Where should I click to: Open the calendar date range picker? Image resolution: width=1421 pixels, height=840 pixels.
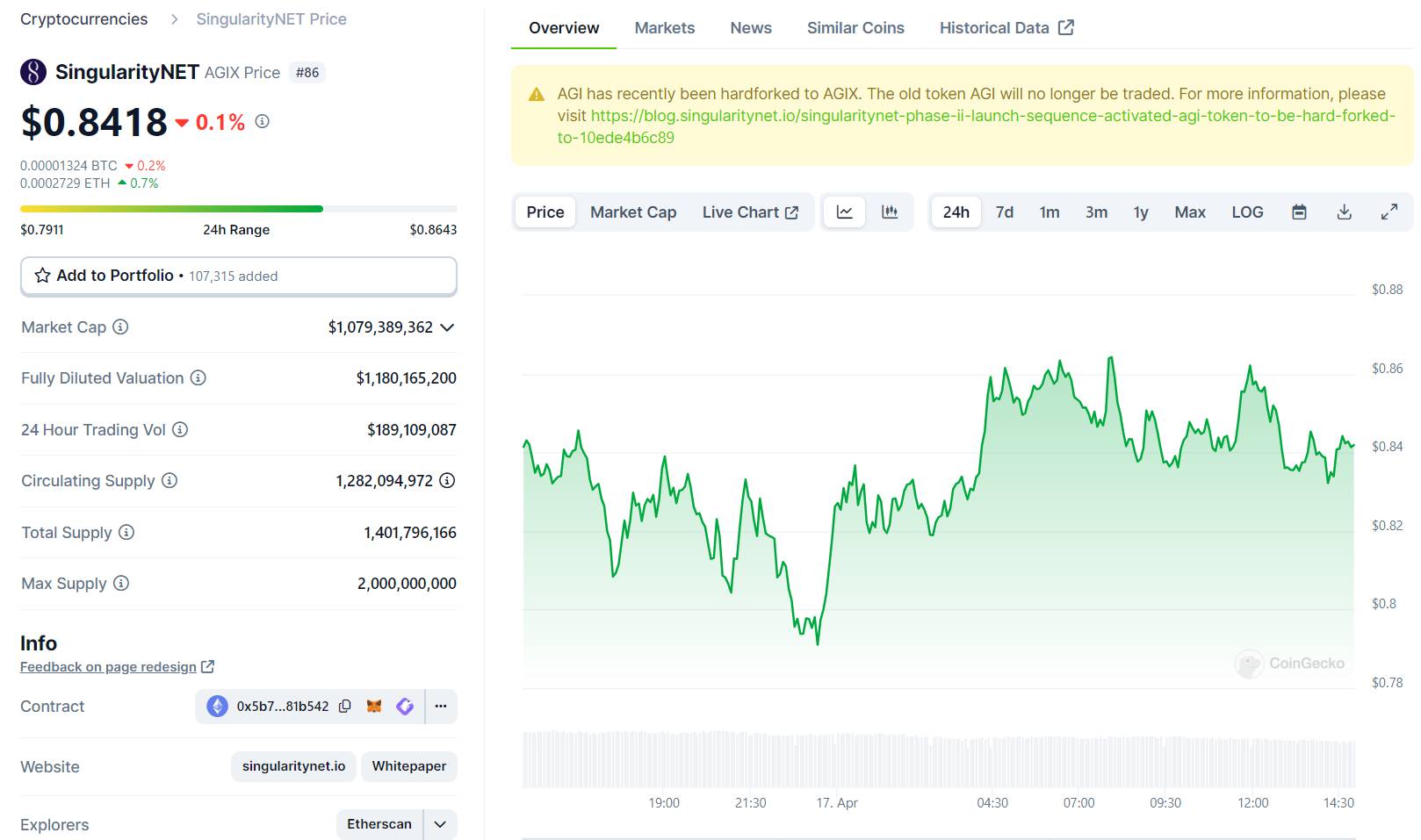[1300, 212]
